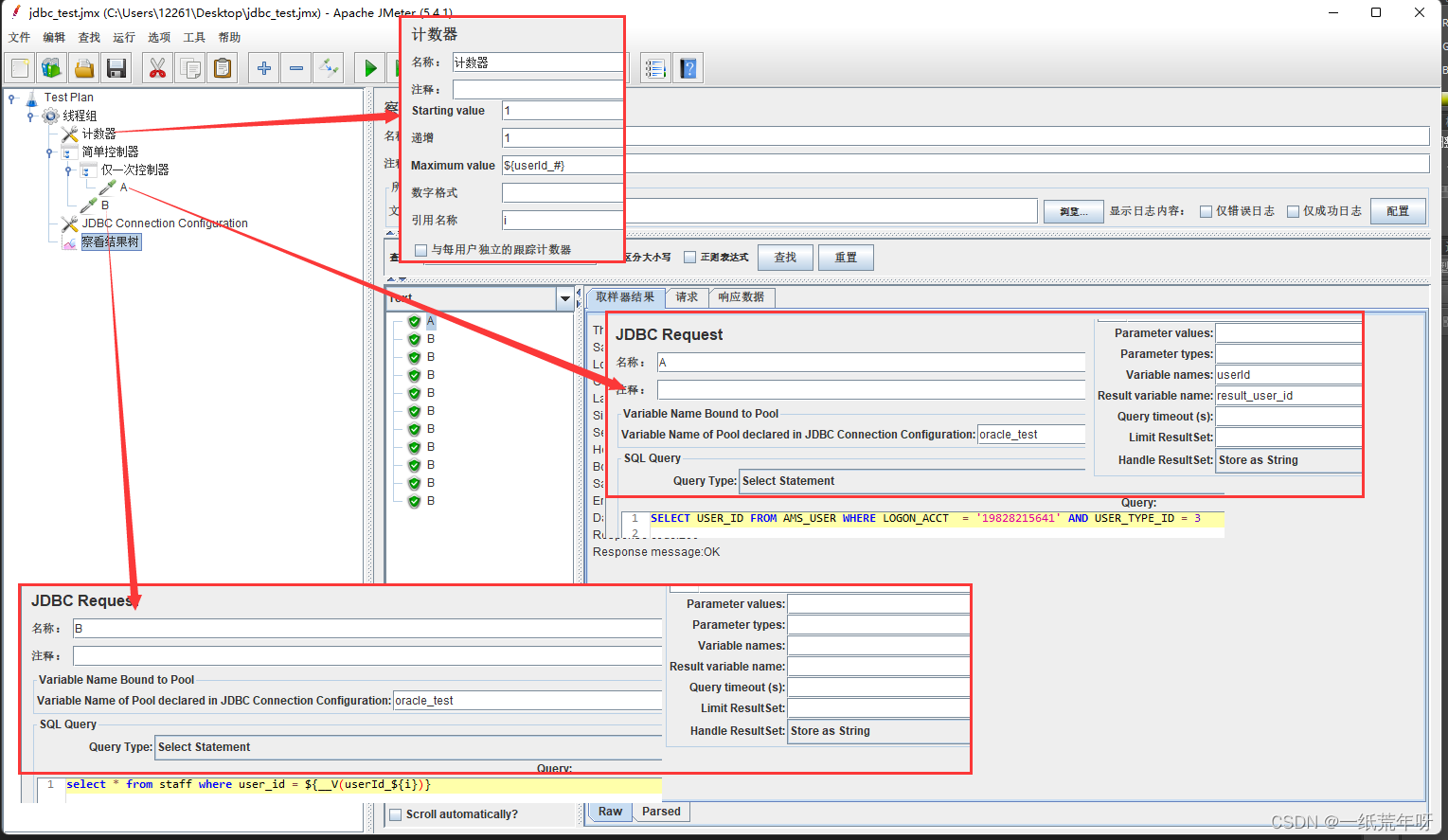Click the pipette icon of sampler A
The width and height of the screenshot is (1448, 840).
click(108, 188)
